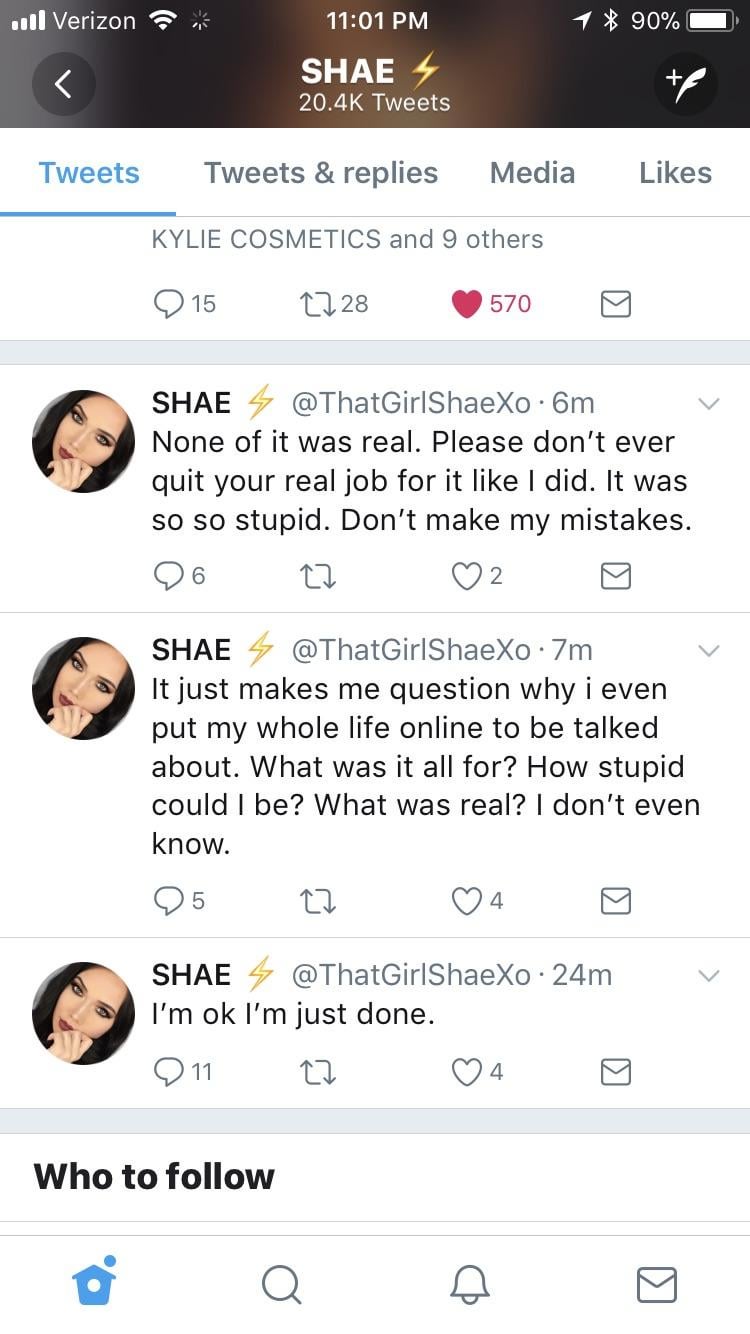The height and width of the screenshot is (1334, 750).
Task: Open the Likes tab
Action: click(675, 173)
